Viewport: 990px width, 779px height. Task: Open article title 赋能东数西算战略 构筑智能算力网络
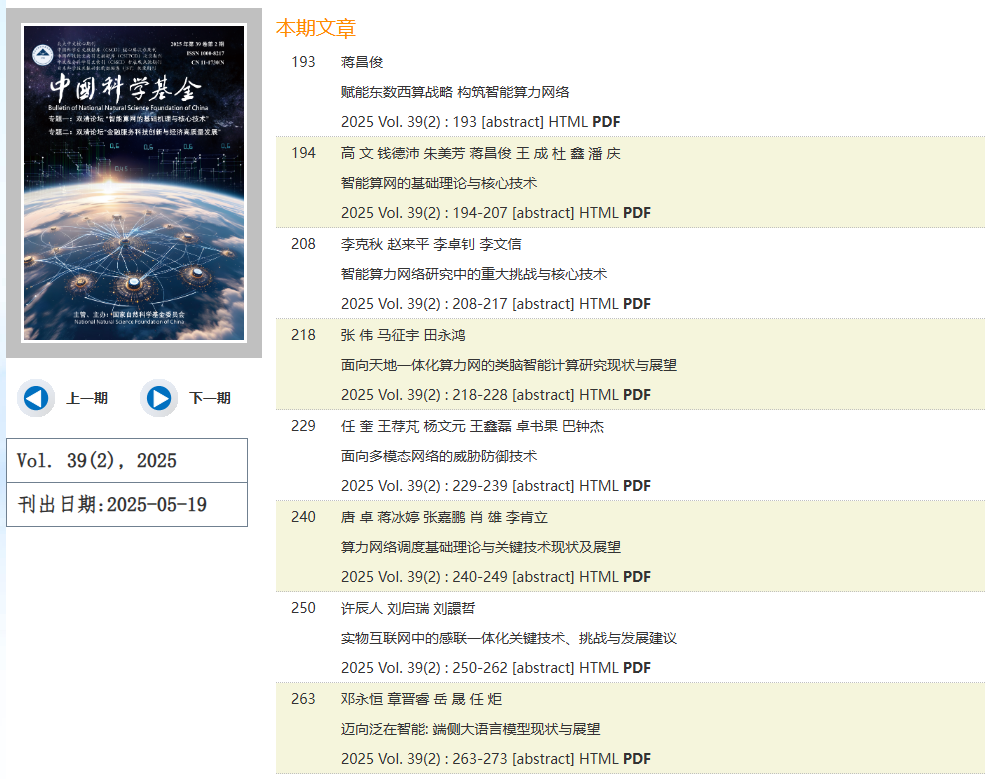[x=455, y=92]
